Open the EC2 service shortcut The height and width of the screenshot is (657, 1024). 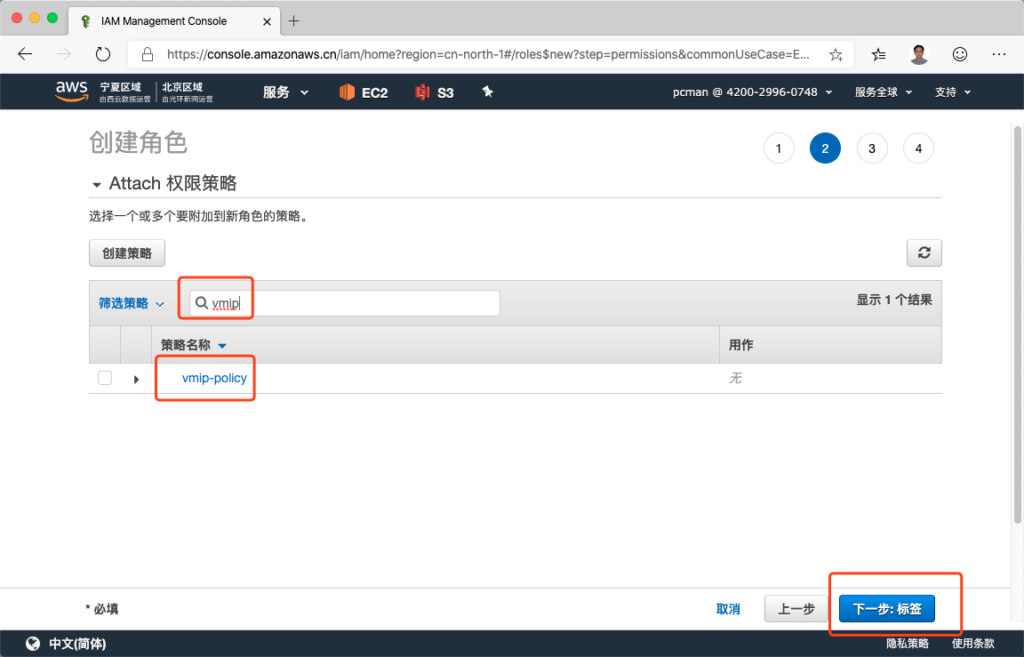click(363, 92)
